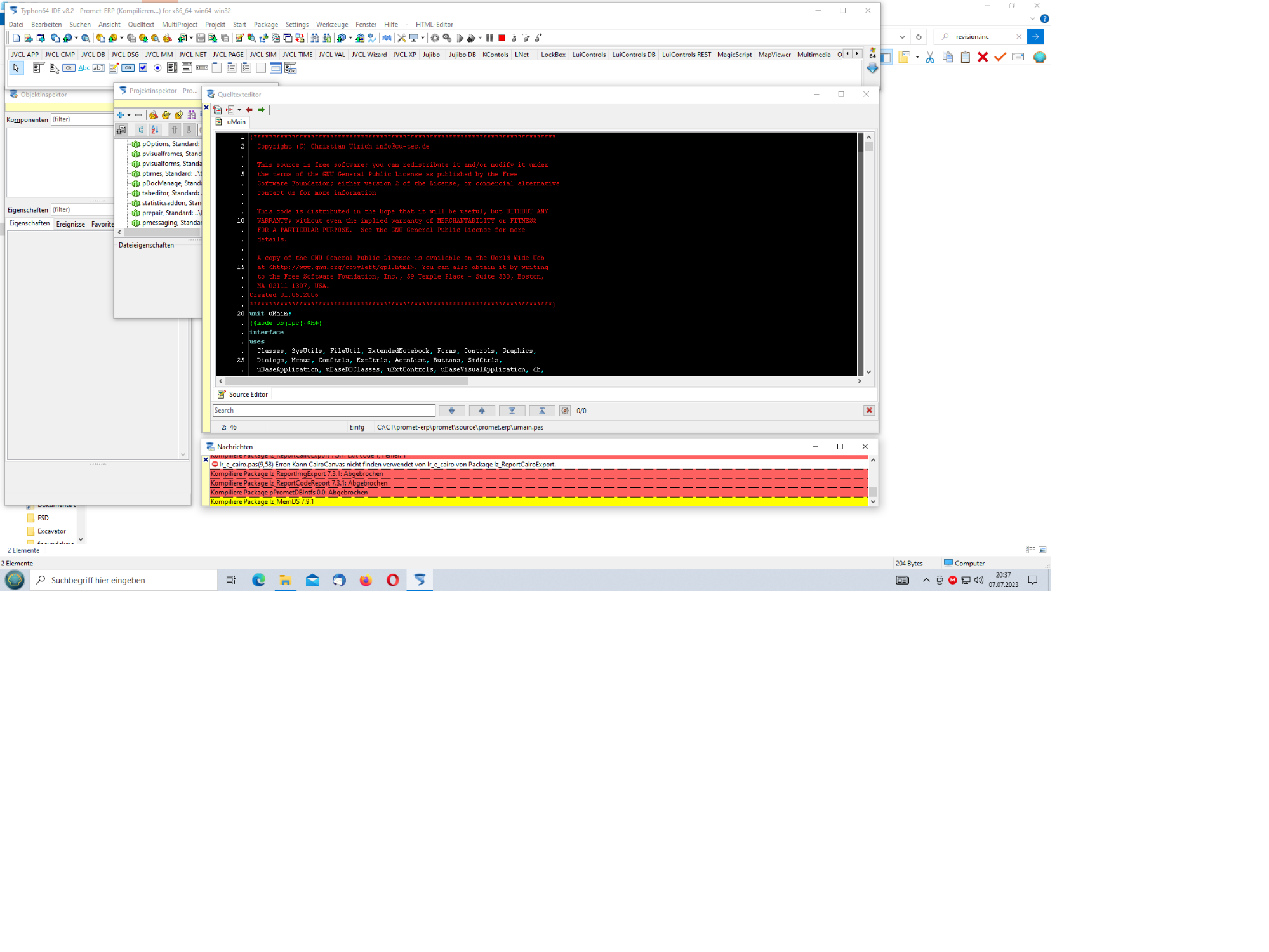The width and height of the screenshot is (1269, 952).
Task: Open the Quelltext menu
Action: [x=141, y=25]
